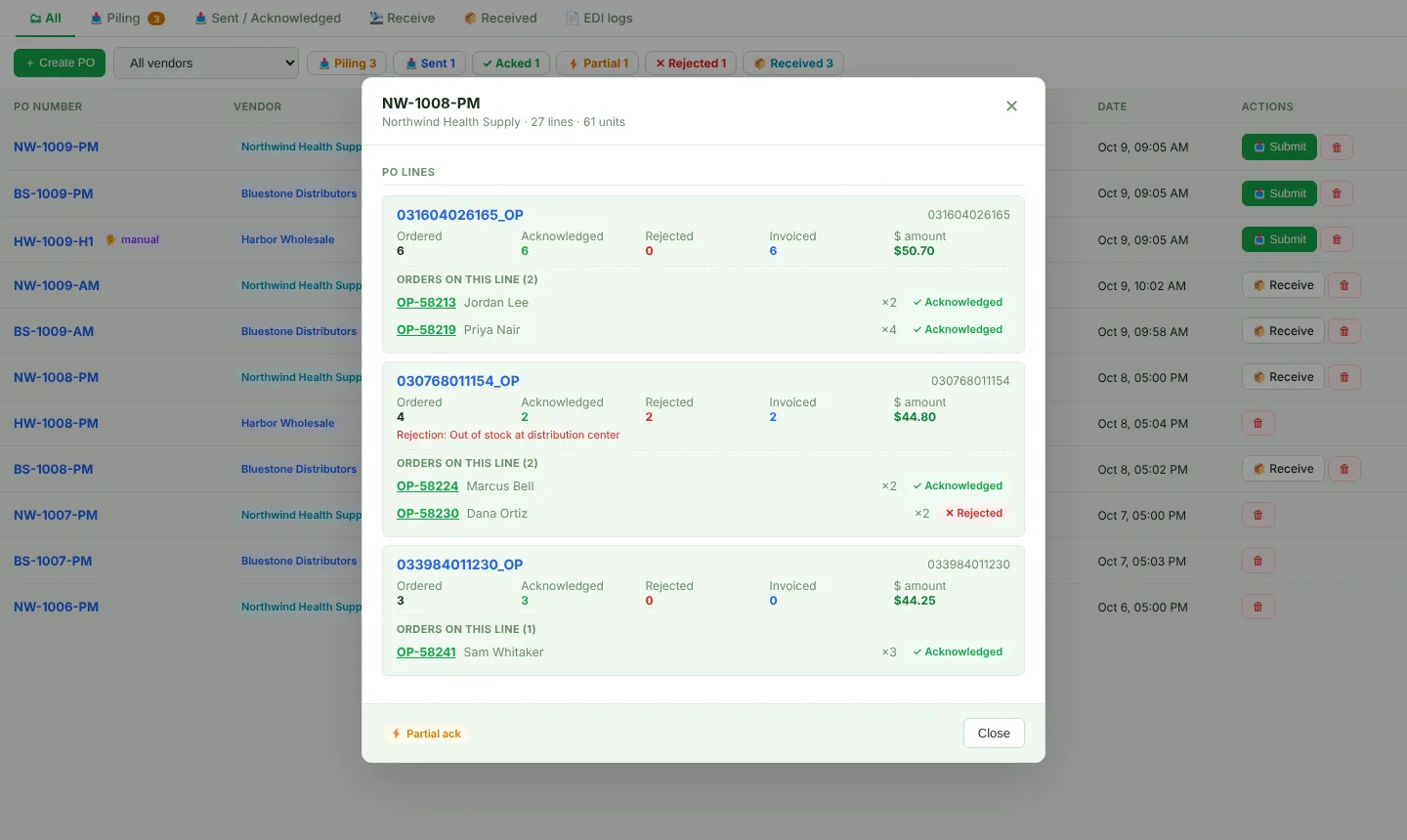Open PO line 030768011154_OP

458,381
